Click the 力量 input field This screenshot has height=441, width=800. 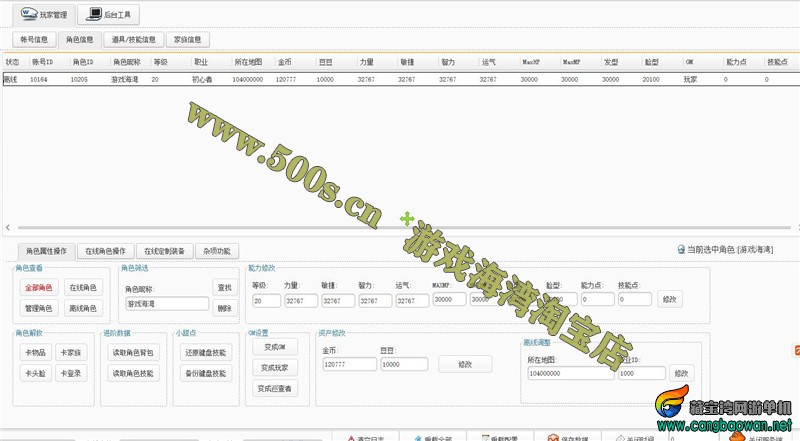point(301,301)
